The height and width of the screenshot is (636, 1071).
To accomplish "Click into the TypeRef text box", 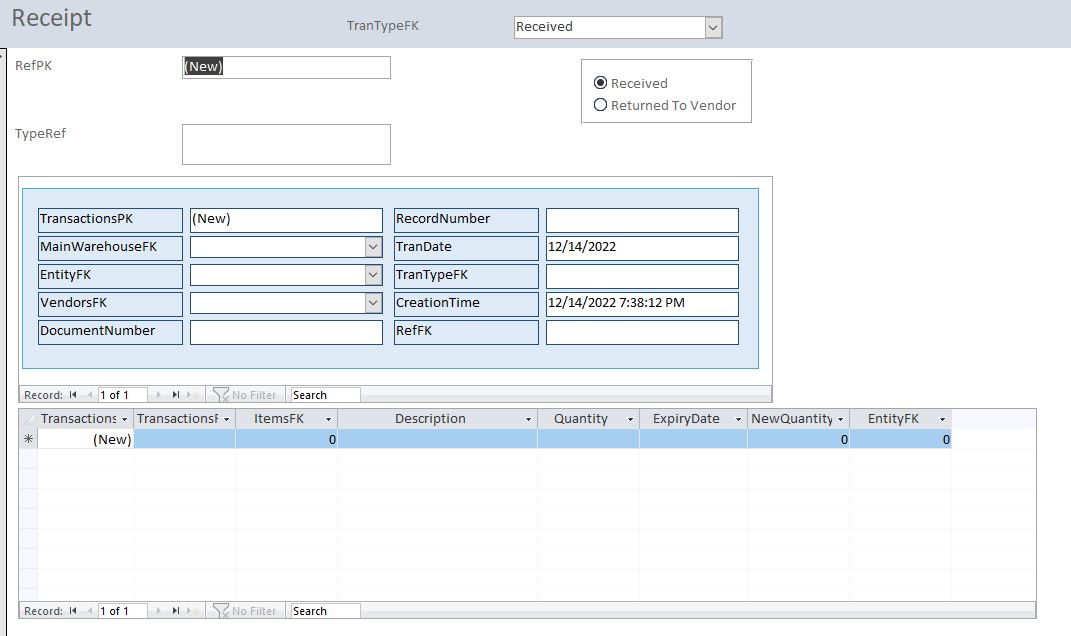I will point(286,144).
